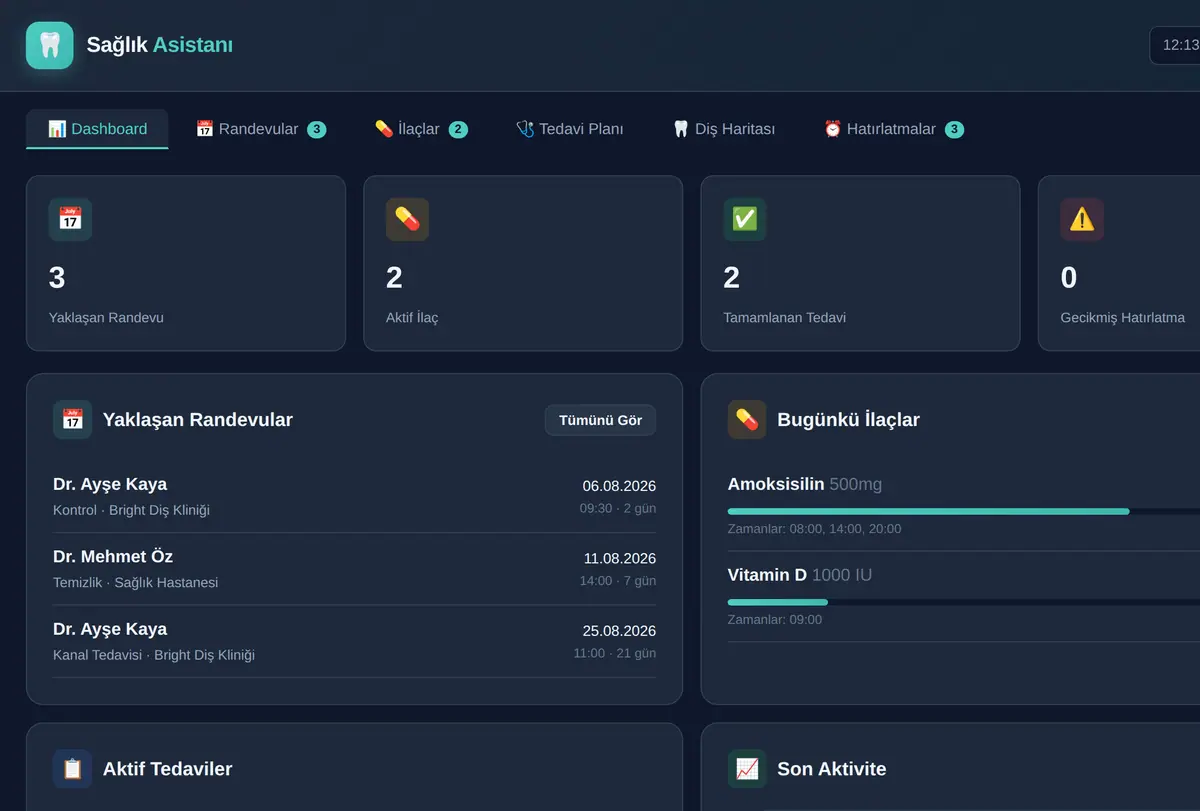Click the chart icon beside Son Aktivite
The image size is (1200, 811).
(747, 769)
